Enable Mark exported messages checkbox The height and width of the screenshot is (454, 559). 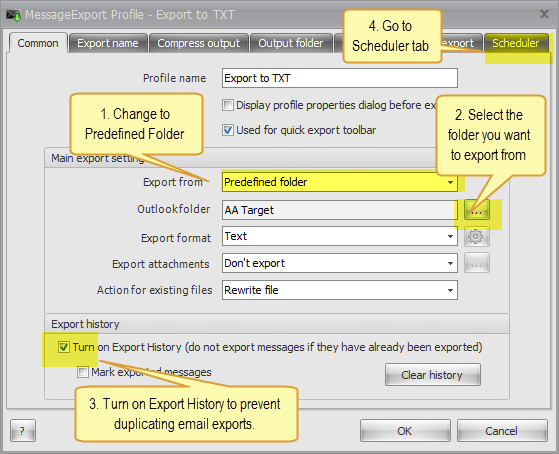83,372
